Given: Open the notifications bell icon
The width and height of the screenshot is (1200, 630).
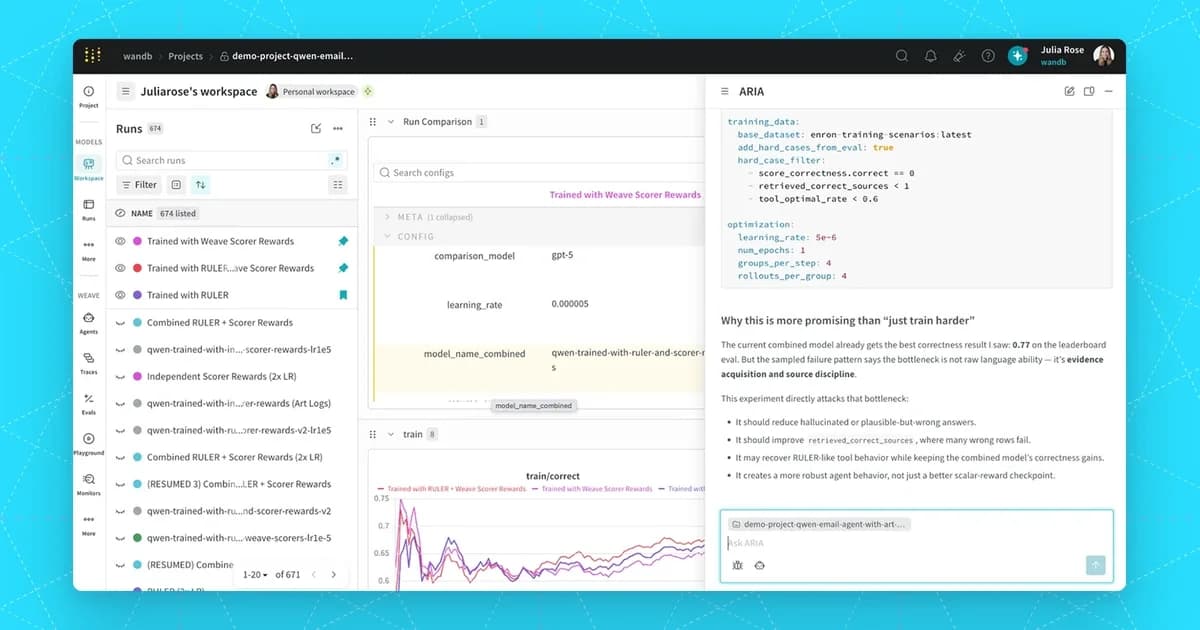Looking at the screenshot, I should click(x=931, y=56).
